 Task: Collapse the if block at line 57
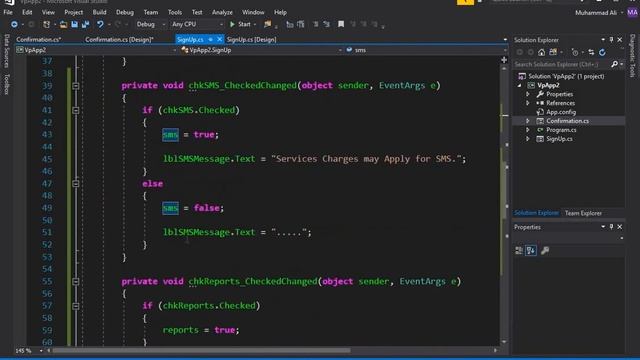(x=76, y=306)
